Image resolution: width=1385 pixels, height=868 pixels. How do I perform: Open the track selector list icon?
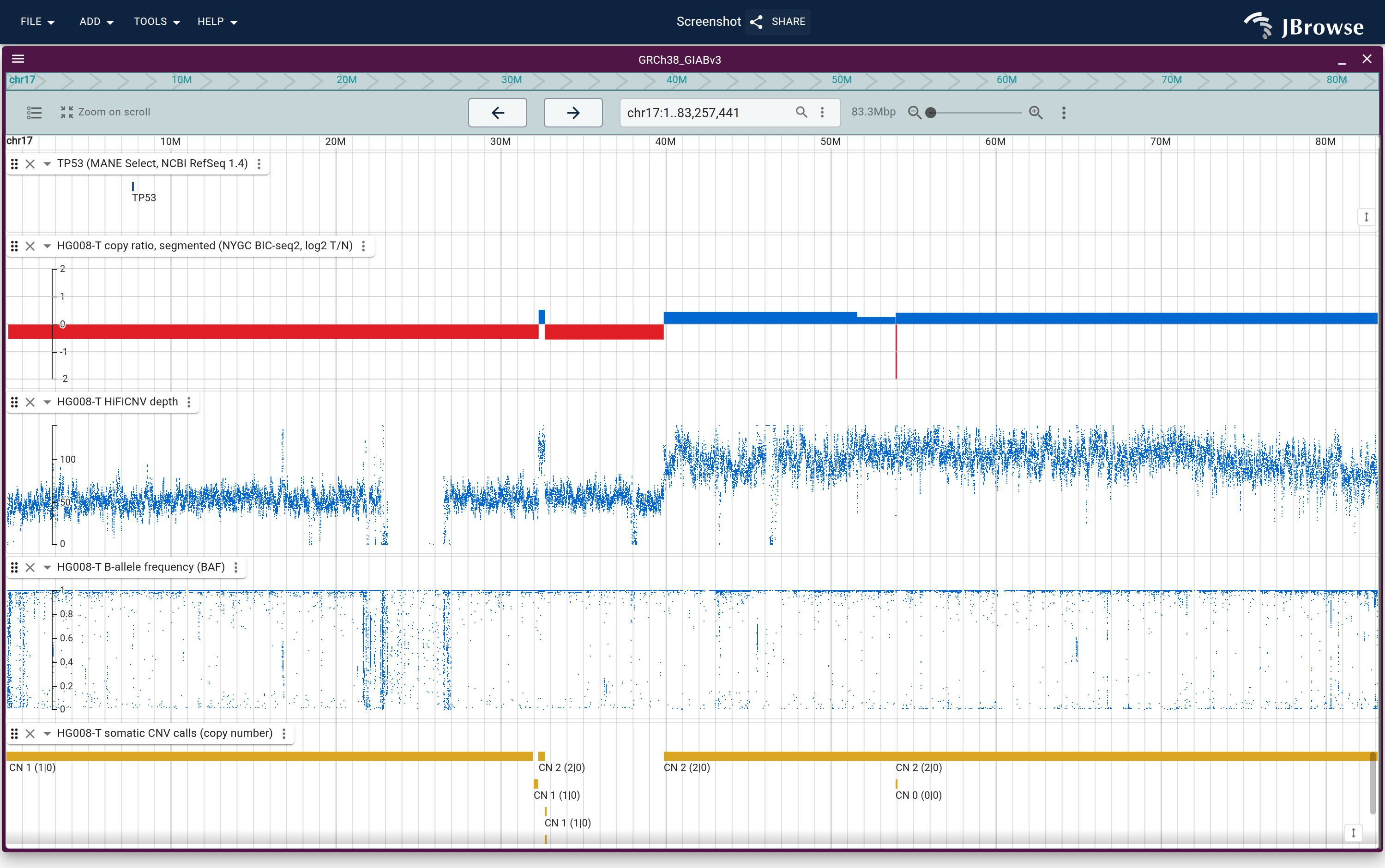(35, 113)
